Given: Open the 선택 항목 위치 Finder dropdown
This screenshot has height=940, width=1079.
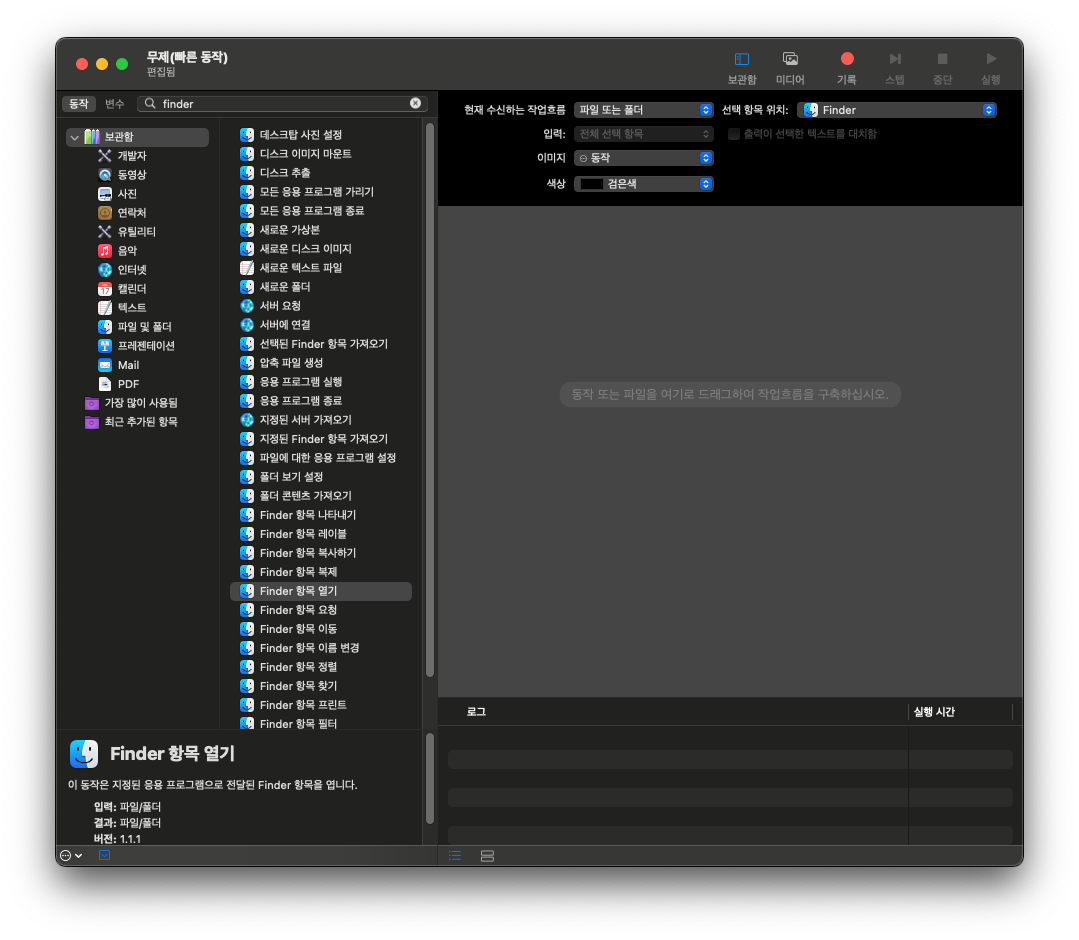Looking at the screenshot, I should (x=897, y=110).
